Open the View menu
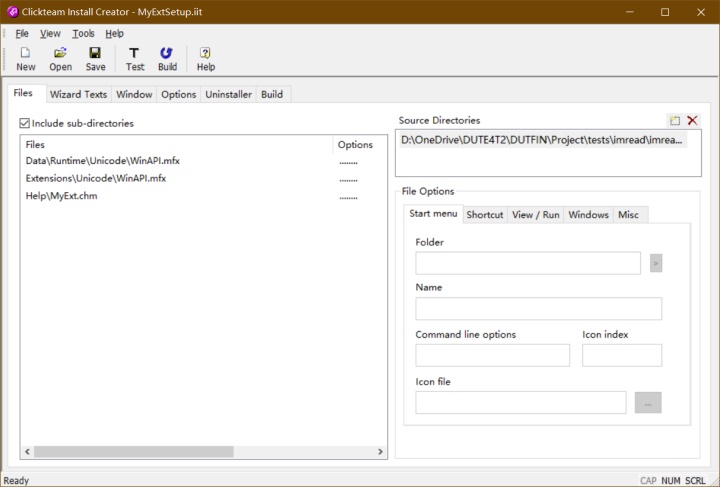The height and width of the screenshot is (487, 720). point(50,33)
